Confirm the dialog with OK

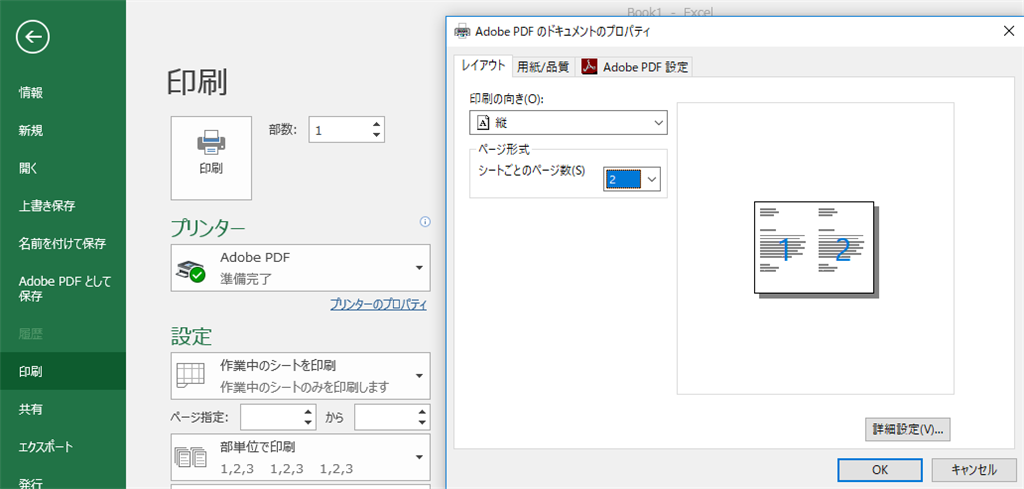[880, 469]
